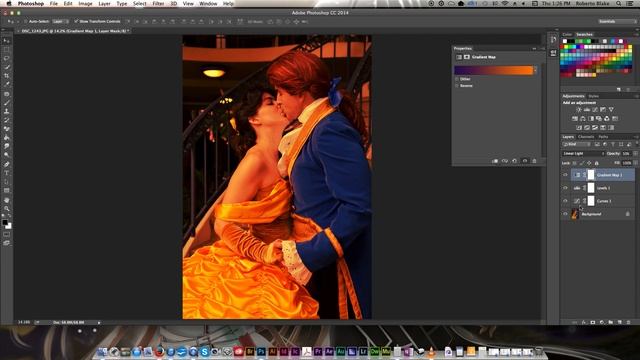Collapse the Properties panel
This screenshot has height=360, width=640.
[534, 49]
